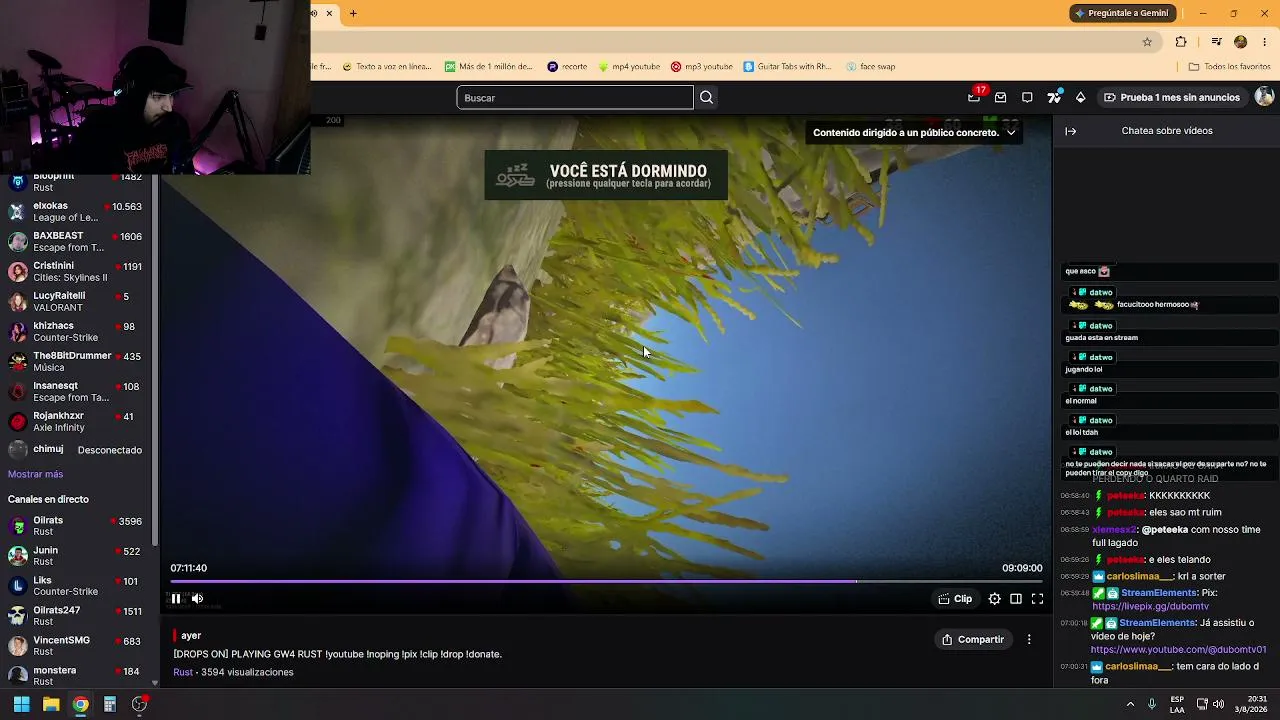Create a clip with the Clip button
The height and width of the screenshot is (720, 1280).
(955, 599)
